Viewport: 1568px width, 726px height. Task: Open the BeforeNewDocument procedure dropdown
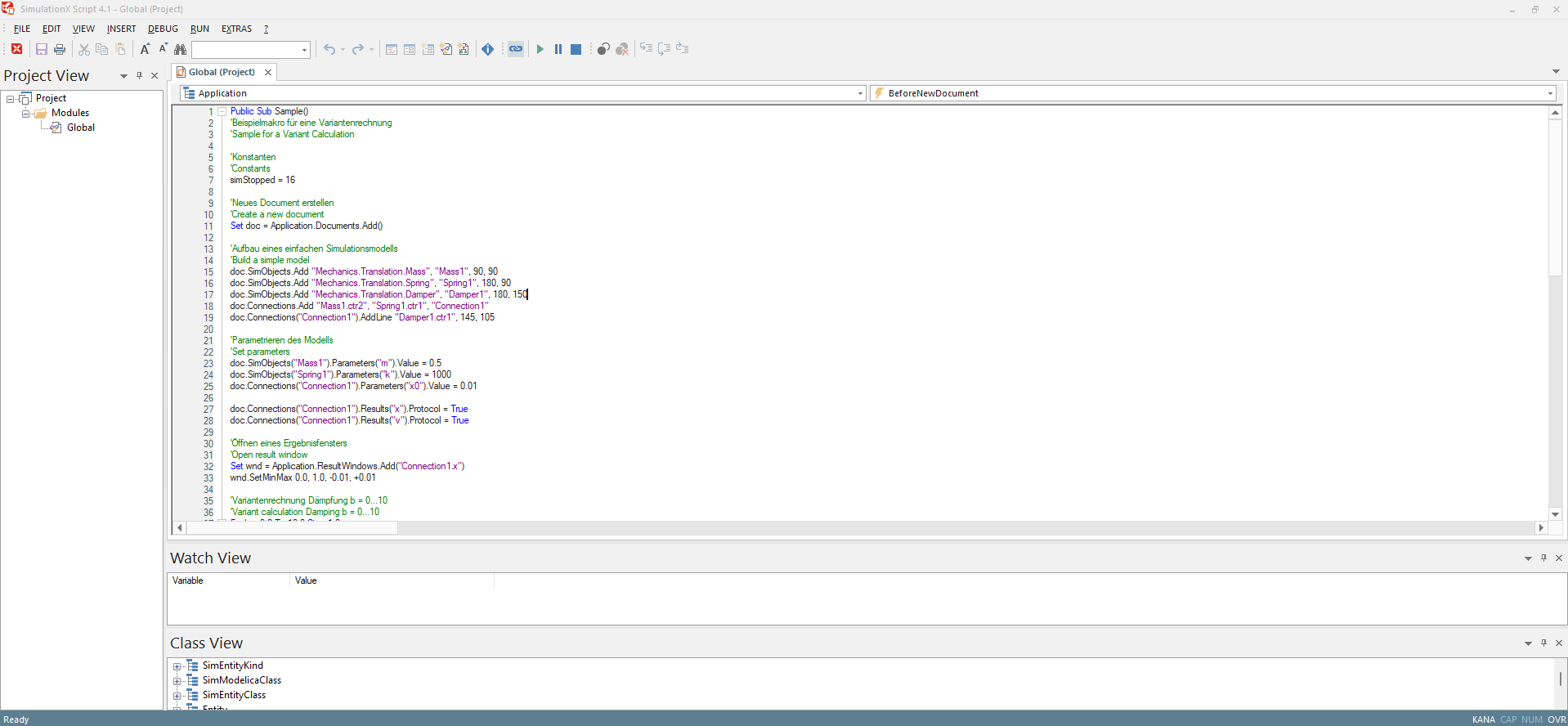point(1550,93)
